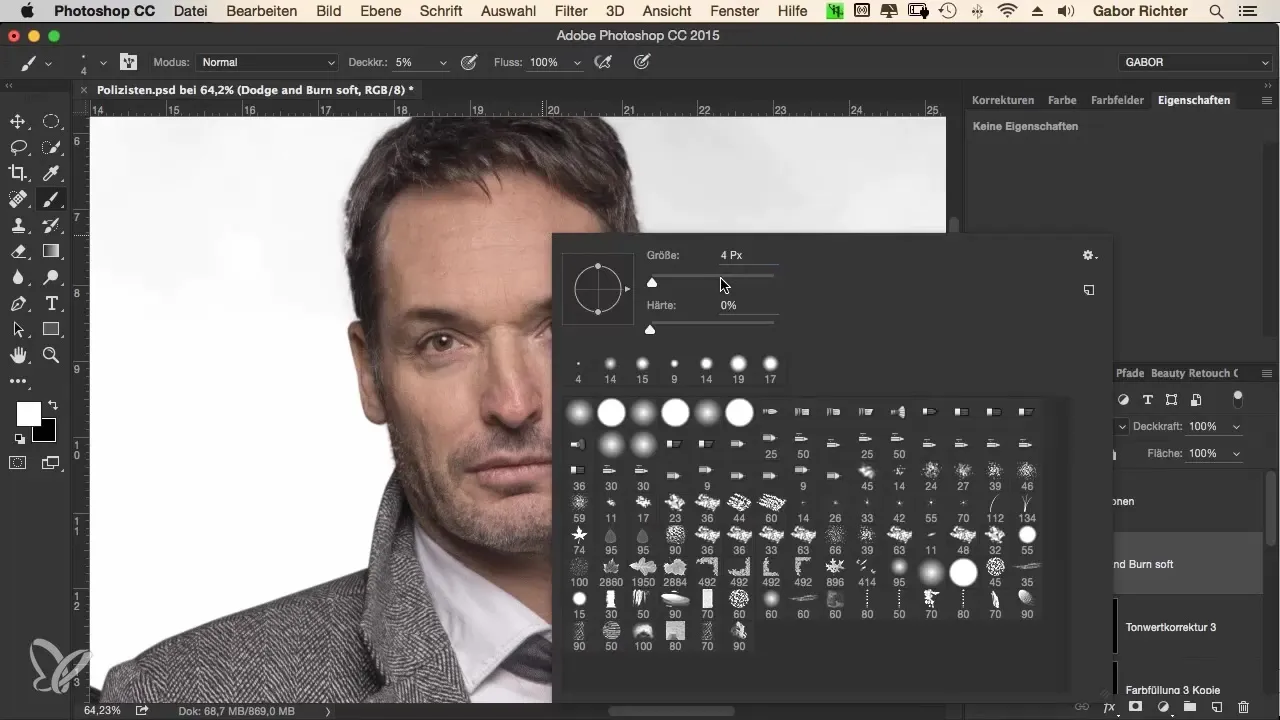This screenshot has width=1280, height=720.
Task: Delete layer with the trash icon
Action: (x=1243, y=707)
